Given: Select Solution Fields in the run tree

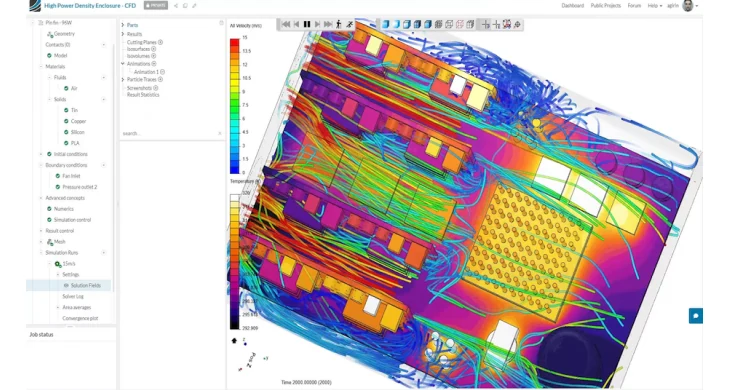Looking at the screenshot, I should point(85,285).
